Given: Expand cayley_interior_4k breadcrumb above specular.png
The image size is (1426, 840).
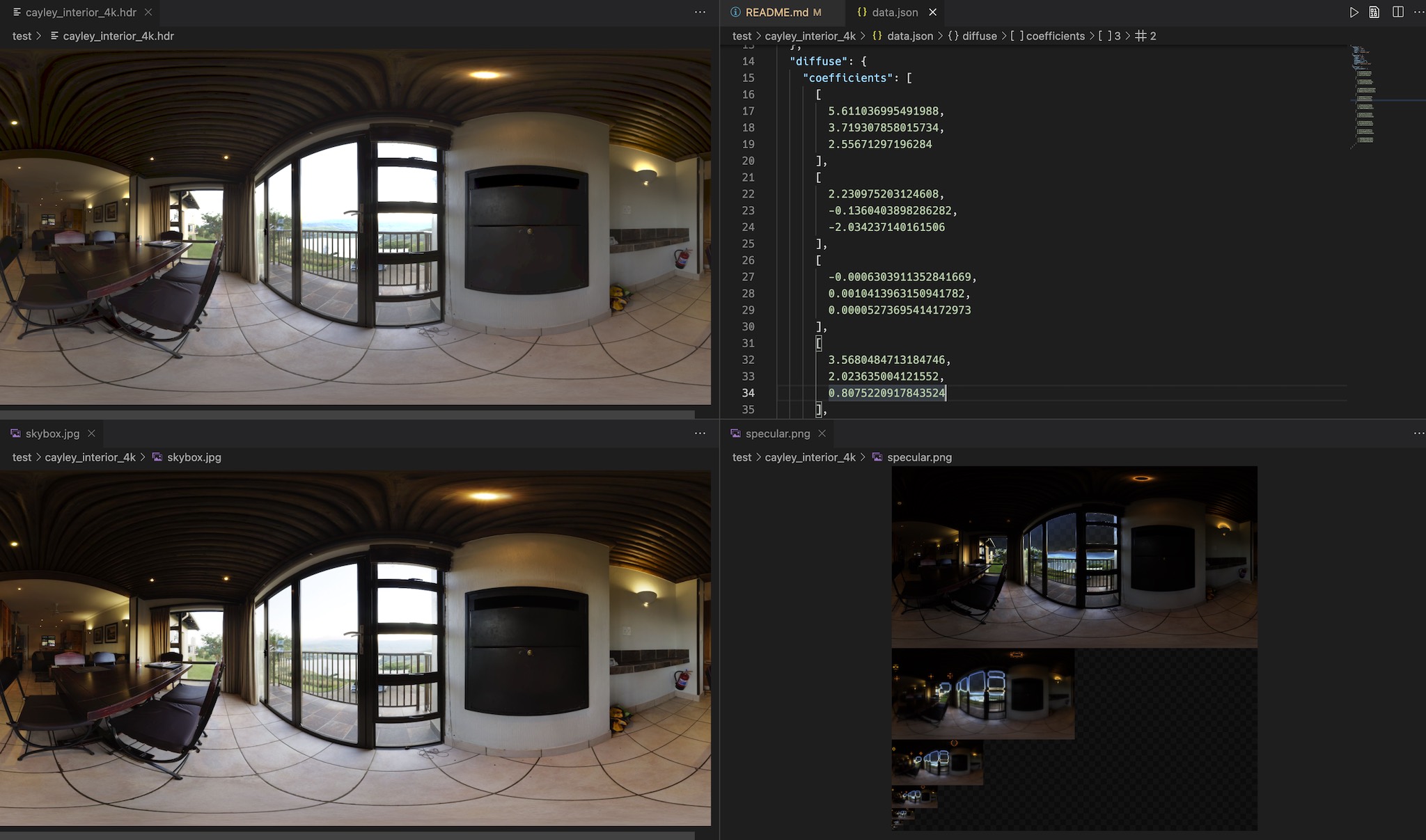Looking at the screenshot, I should 810,457.
